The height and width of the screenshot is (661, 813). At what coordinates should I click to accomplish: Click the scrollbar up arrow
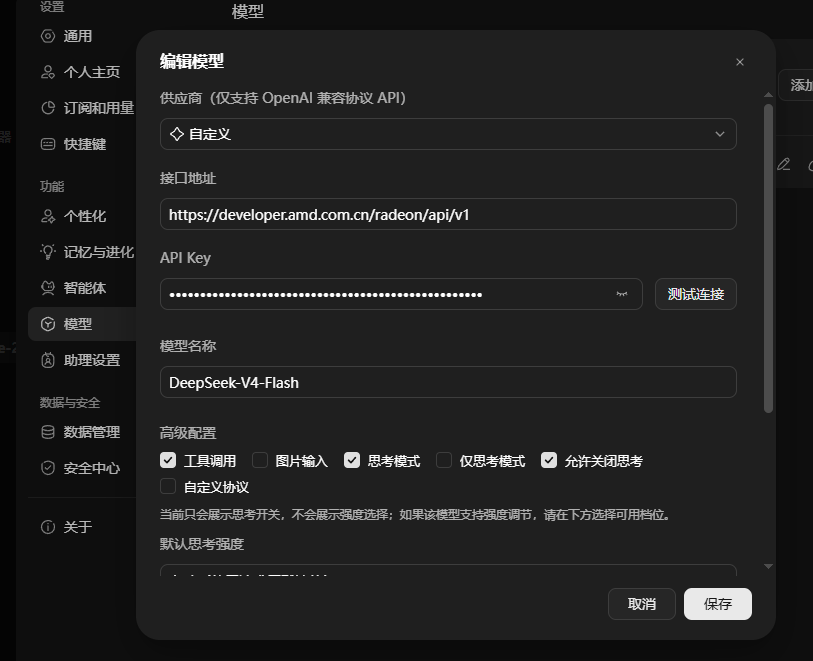pos(768,95)
